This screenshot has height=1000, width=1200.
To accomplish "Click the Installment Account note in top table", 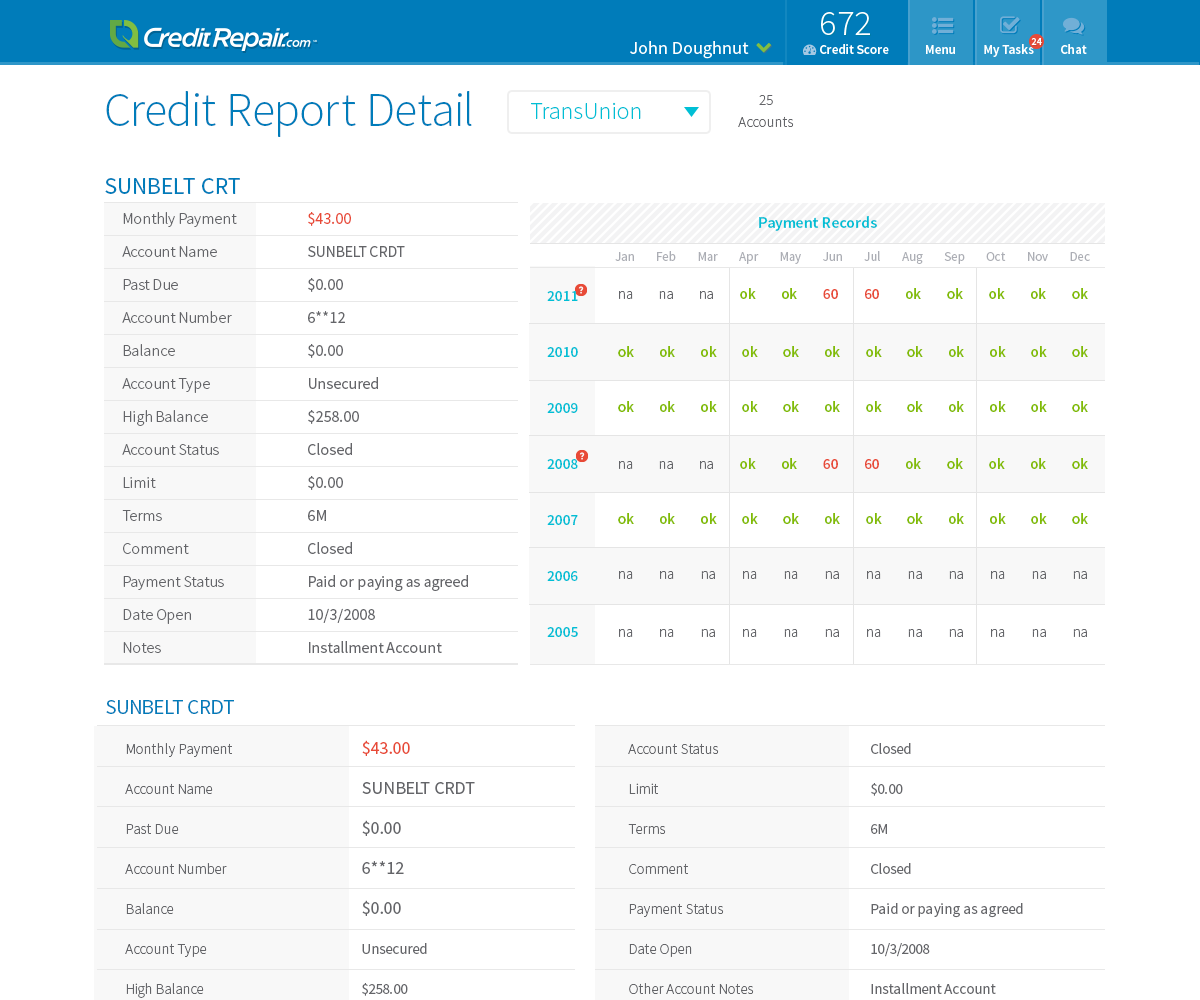I will 374,647.
